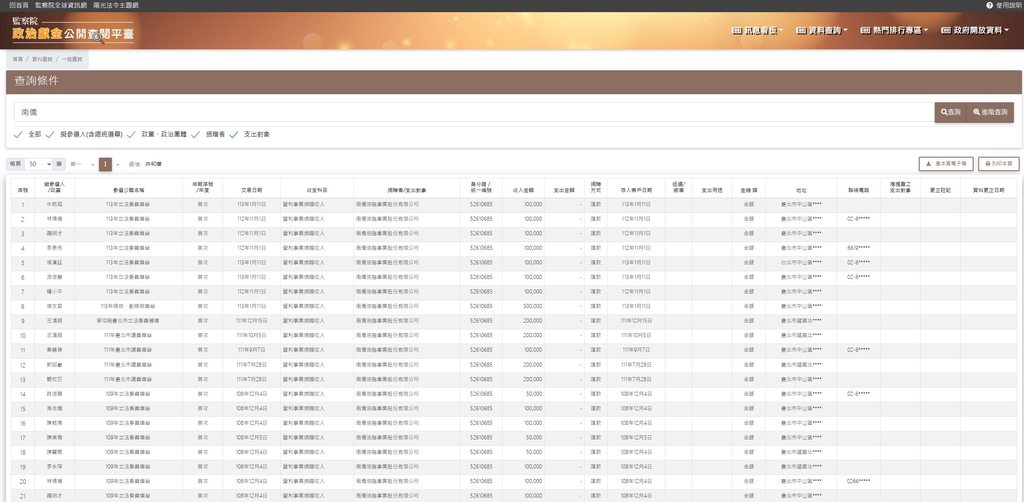The image size is (1024, 502).
Task: Toggle the 全部 checkbox
Action: coord(18,134)
